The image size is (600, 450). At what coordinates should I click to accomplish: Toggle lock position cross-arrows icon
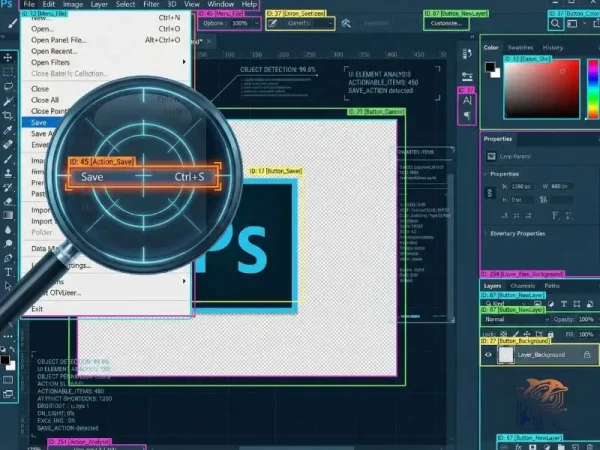(527, 334)
